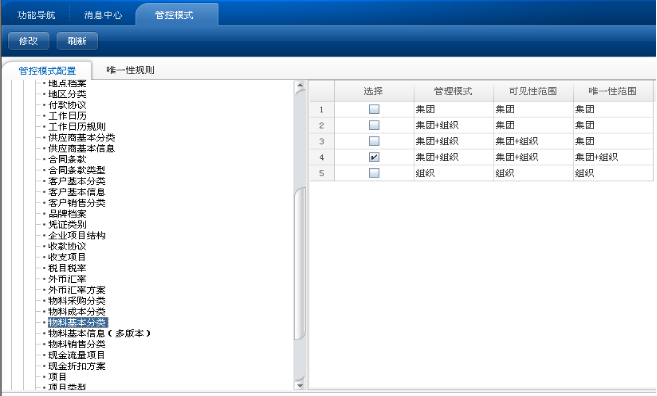Screen dimensions: 657x396
Task: Uncheck the row 4 checked checkbox
Action: click(374, 157)
